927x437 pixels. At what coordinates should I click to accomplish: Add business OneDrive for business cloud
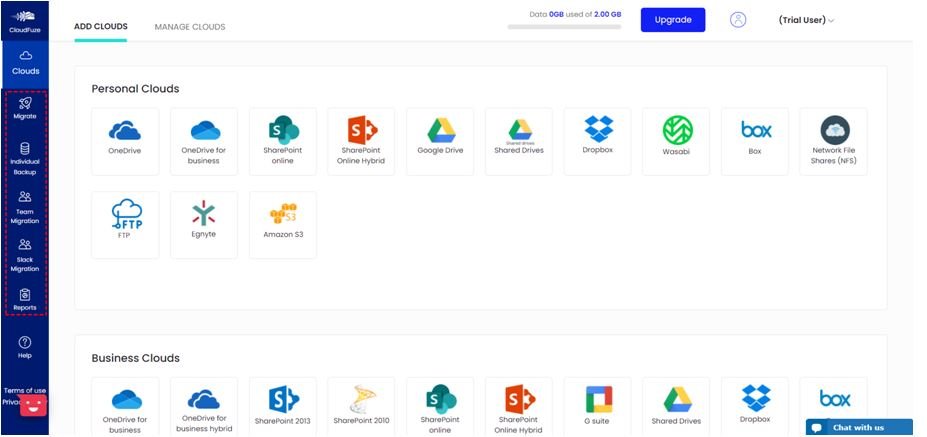(x=125, y=407)
